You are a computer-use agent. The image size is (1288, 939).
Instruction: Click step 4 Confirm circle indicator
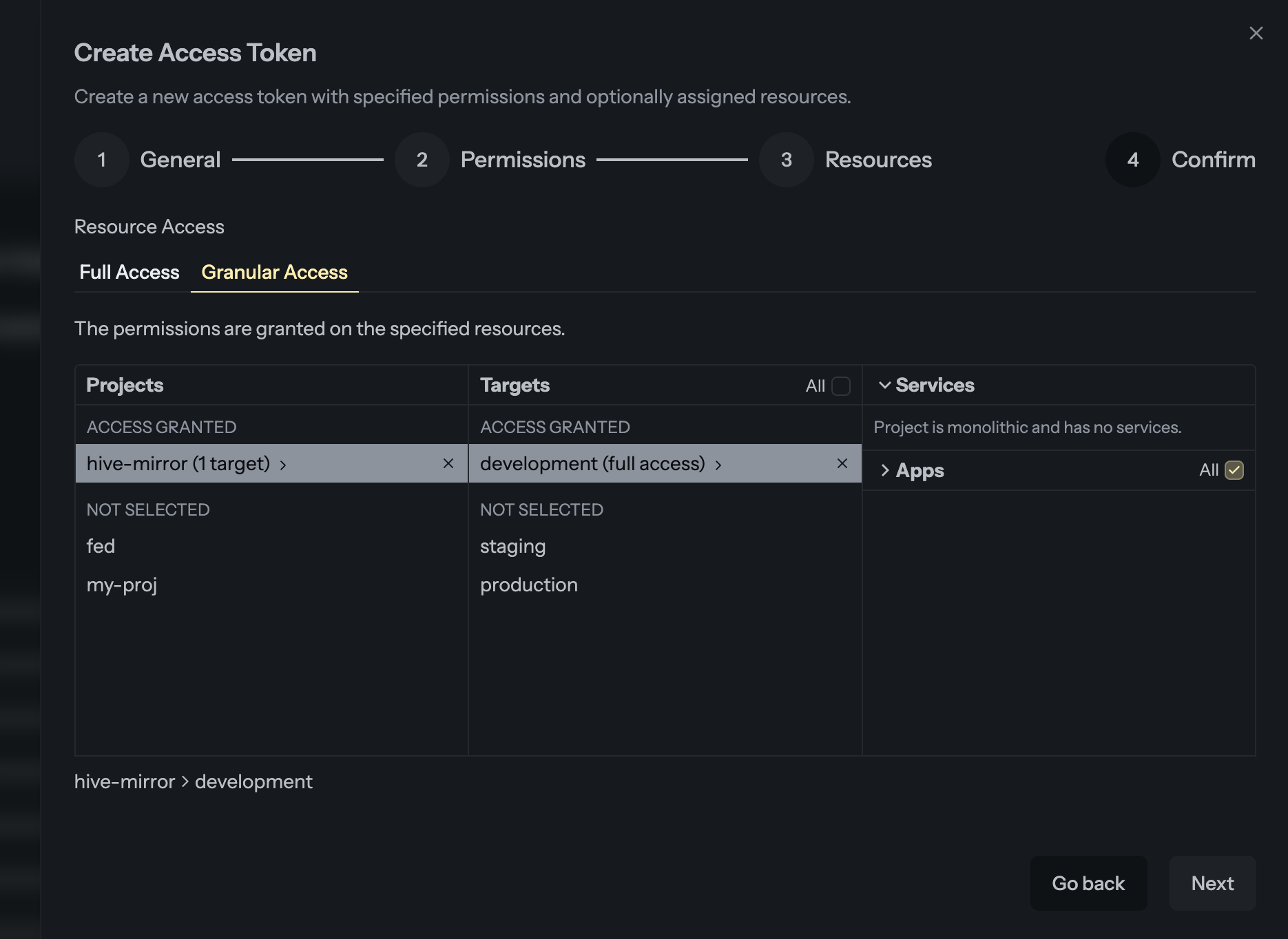click(1132, 159)
